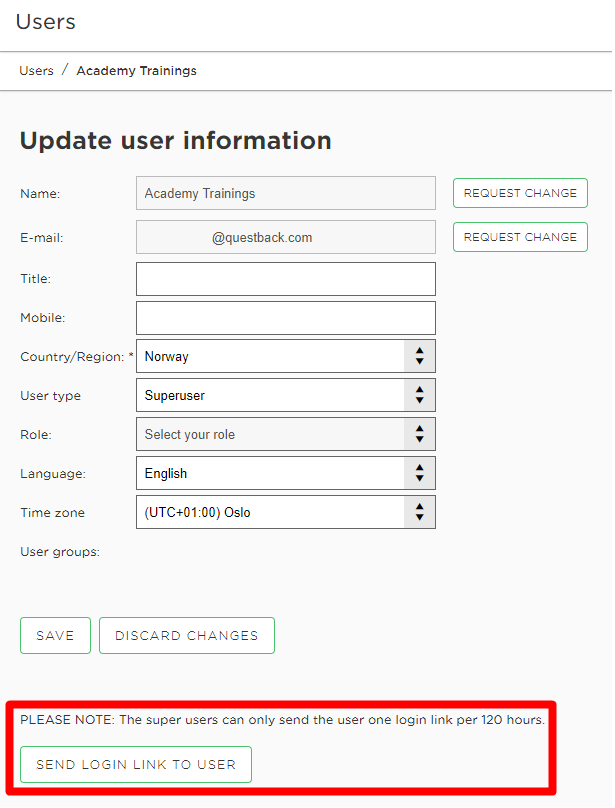Go to Users breadcrumb link

tap(37, 71)
